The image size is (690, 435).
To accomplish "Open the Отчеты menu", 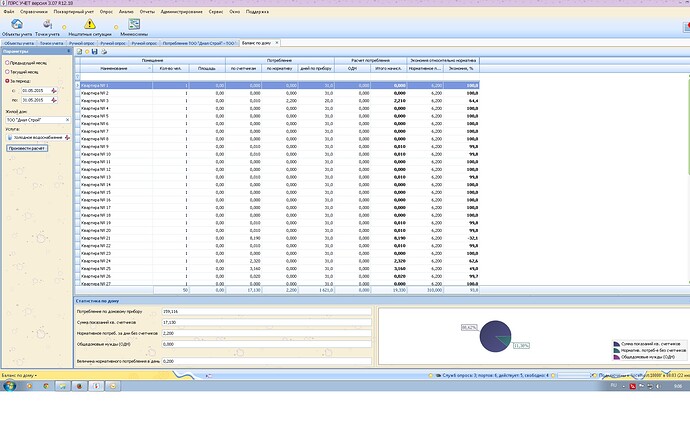I will point(147,12).
